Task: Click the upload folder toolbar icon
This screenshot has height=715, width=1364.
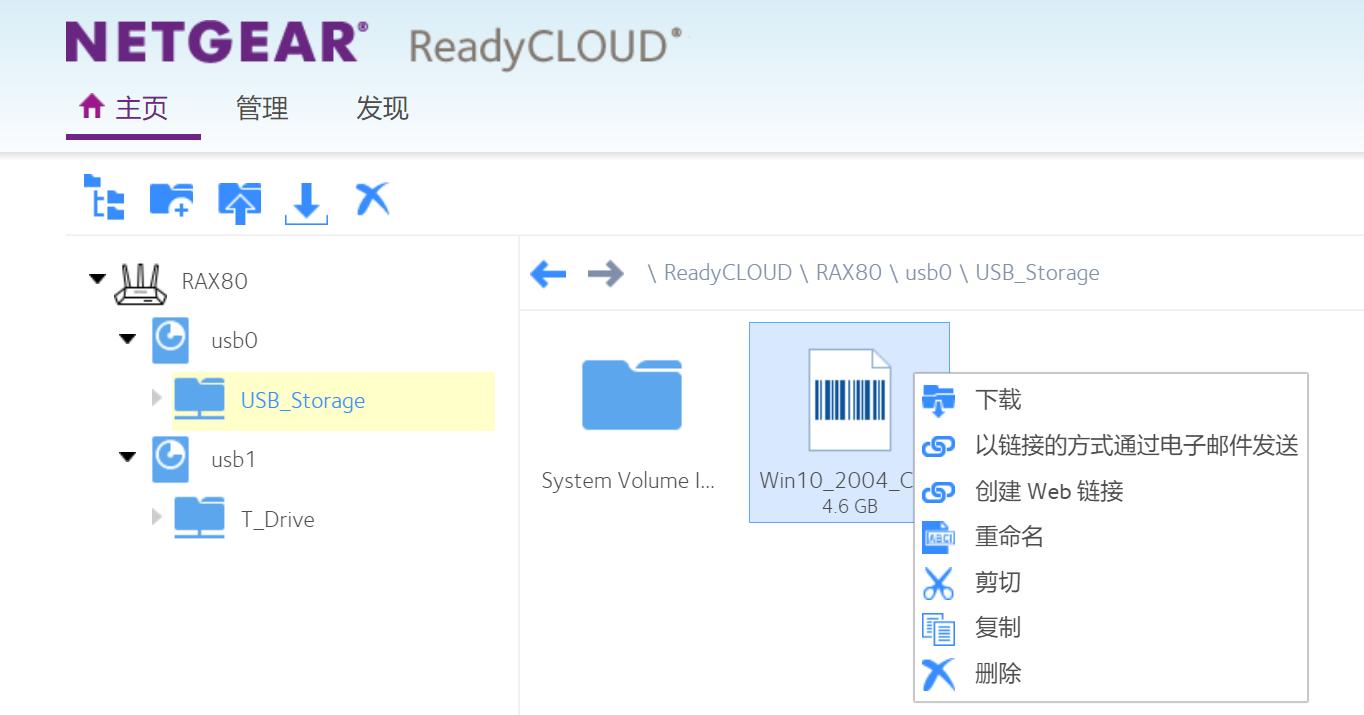Action: 239,201
